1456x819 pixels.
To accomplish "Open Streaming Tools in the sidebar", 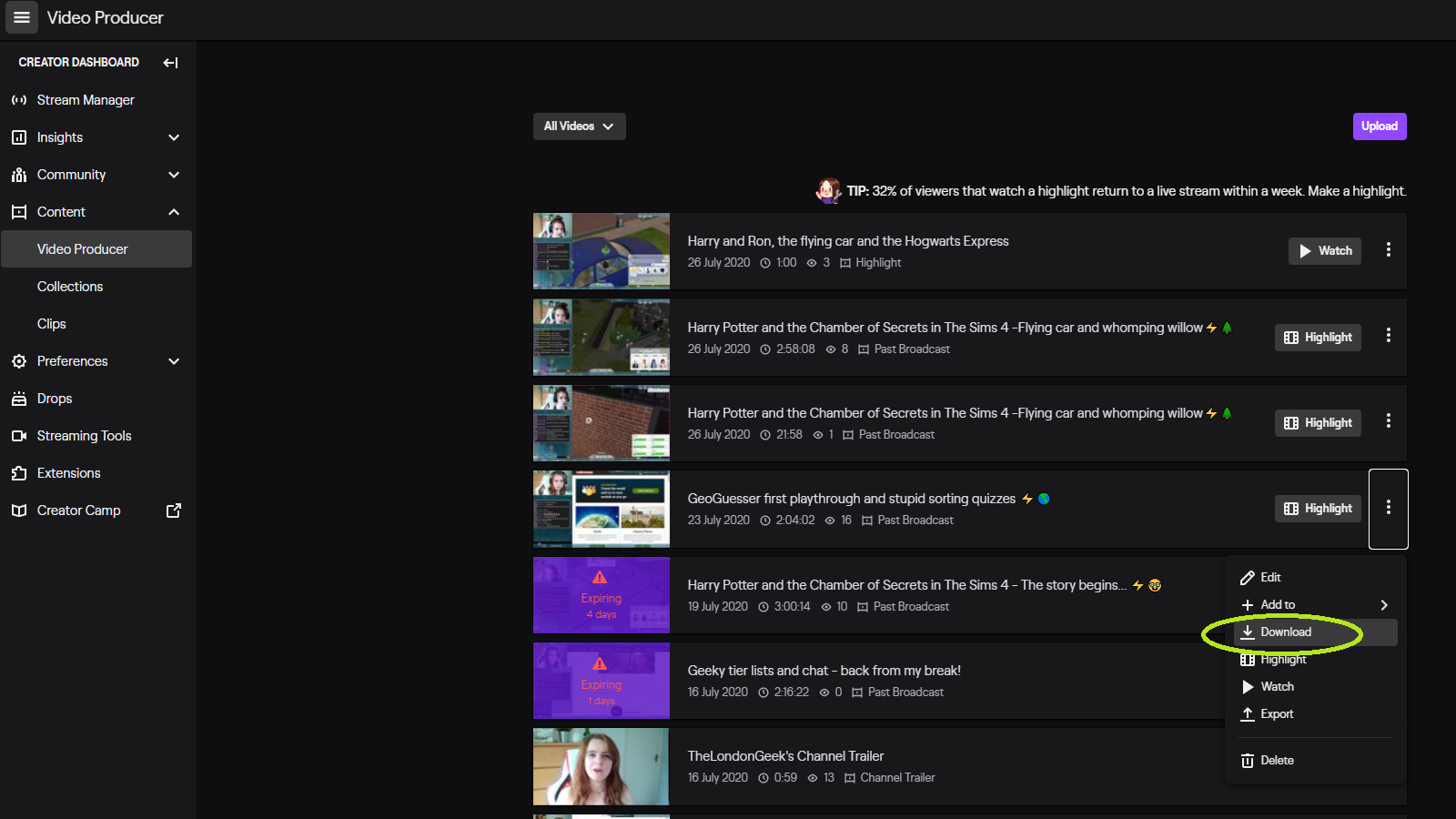I will click(x=84, y=436).
